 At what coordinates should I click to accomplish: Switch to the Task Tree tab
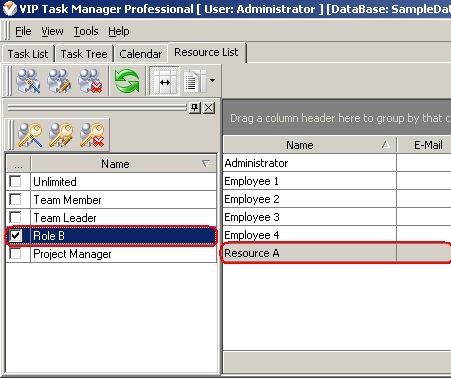84,54
